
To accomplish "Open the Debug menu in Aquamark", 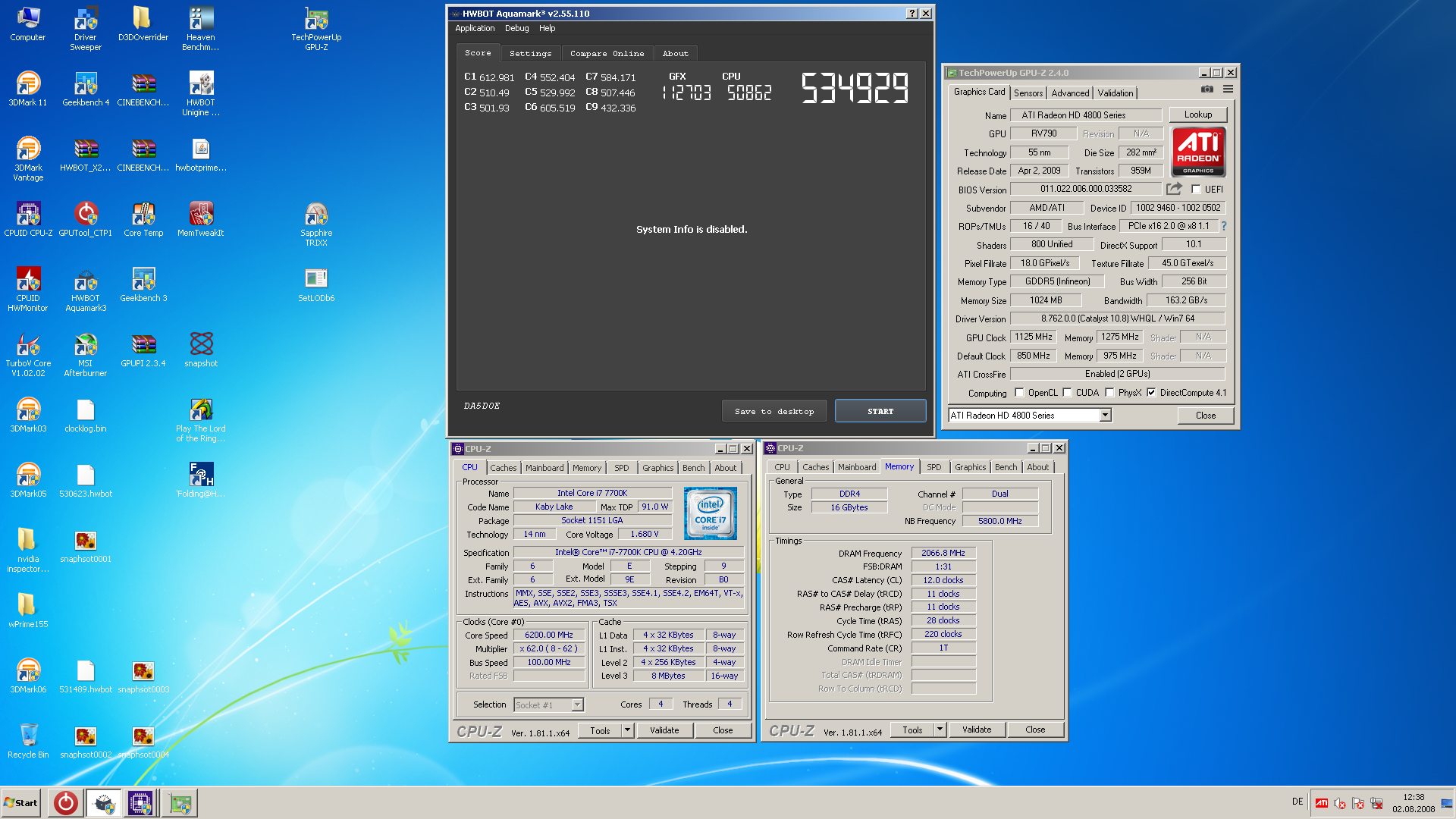I will tap(516, 29).
